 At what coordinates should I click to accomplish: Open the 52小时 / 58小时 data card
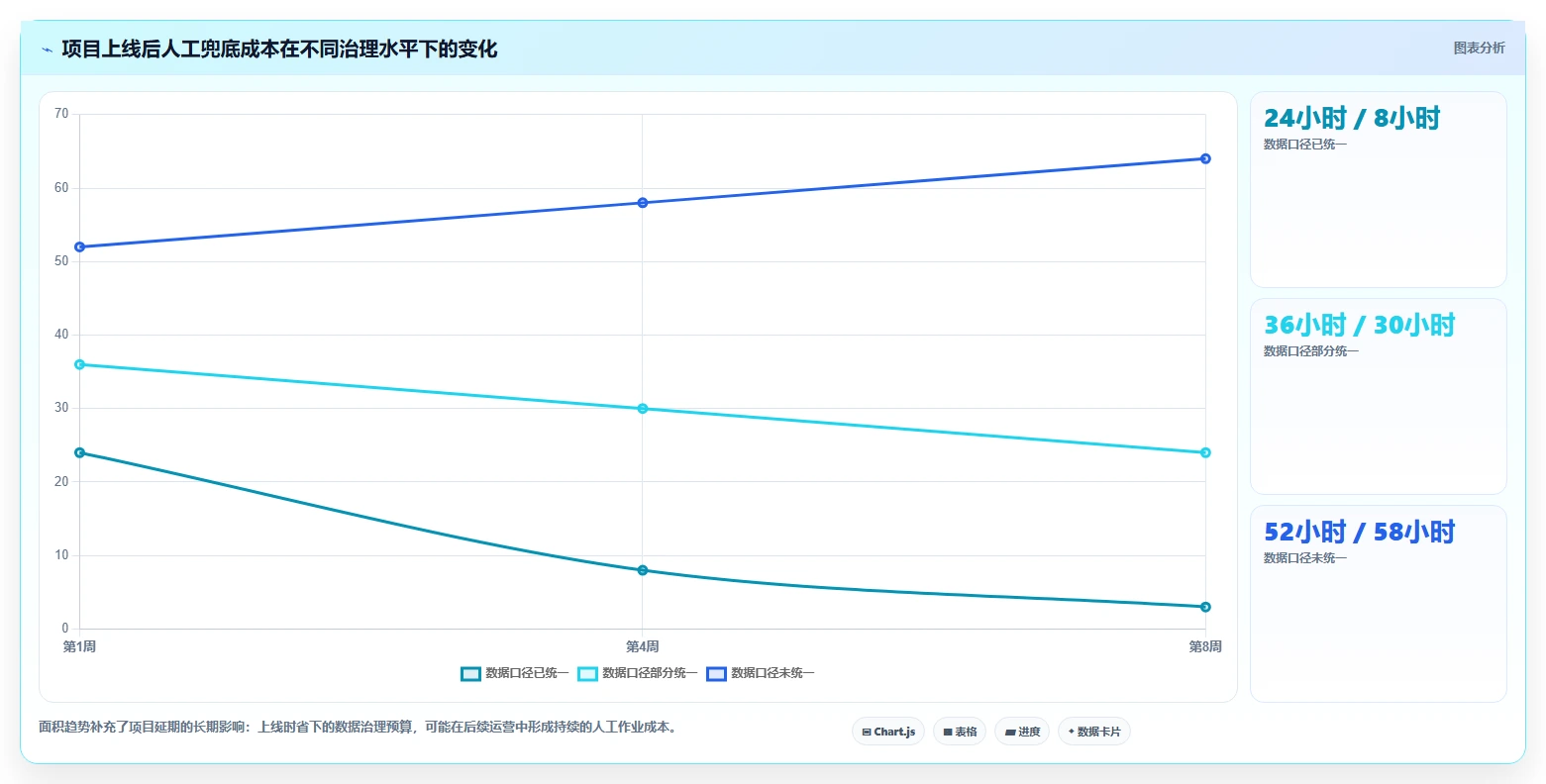tap(1379, 604)
